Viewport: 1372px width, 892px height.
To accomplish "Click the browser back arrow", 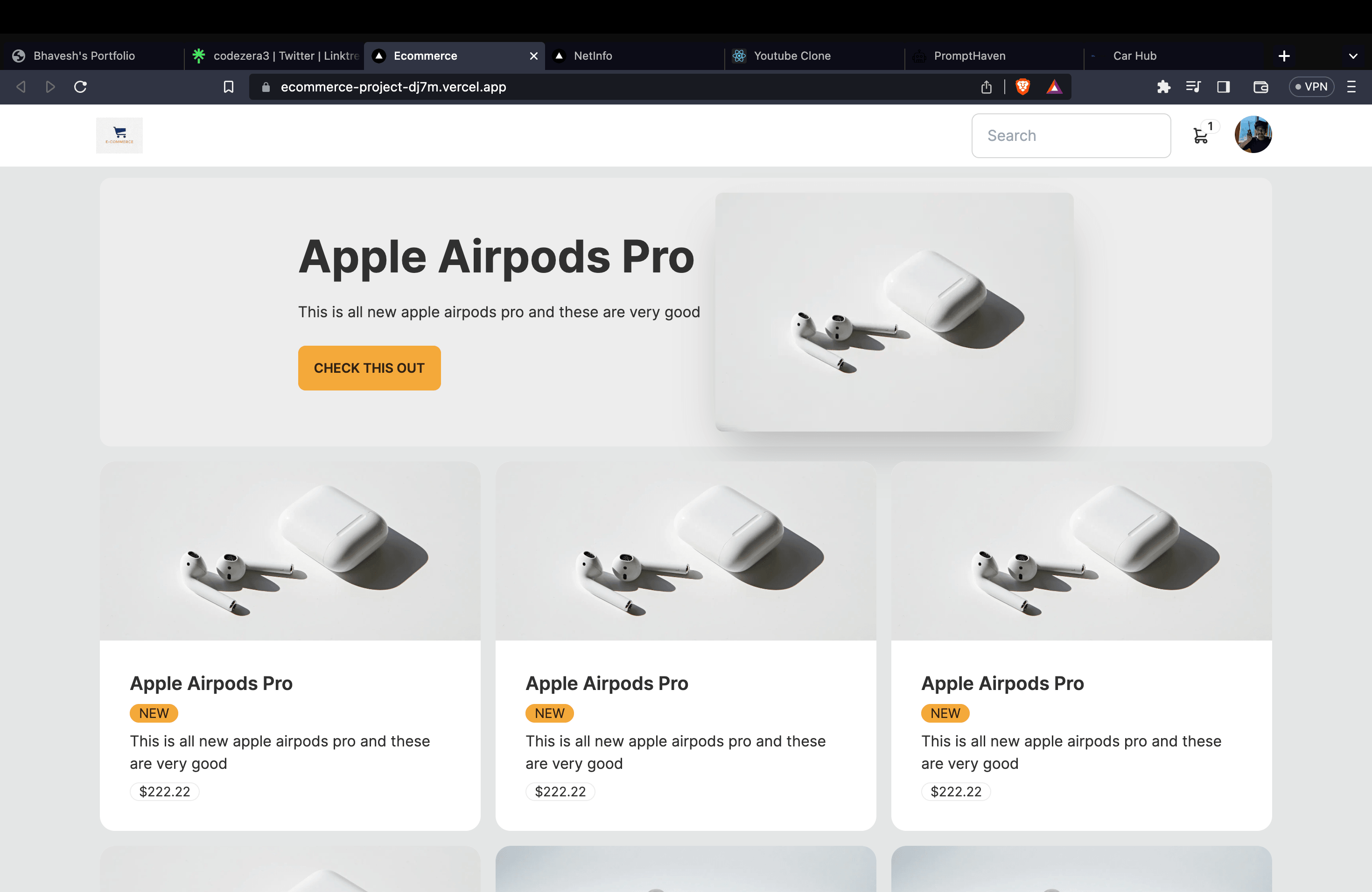I will pos(21,87).
